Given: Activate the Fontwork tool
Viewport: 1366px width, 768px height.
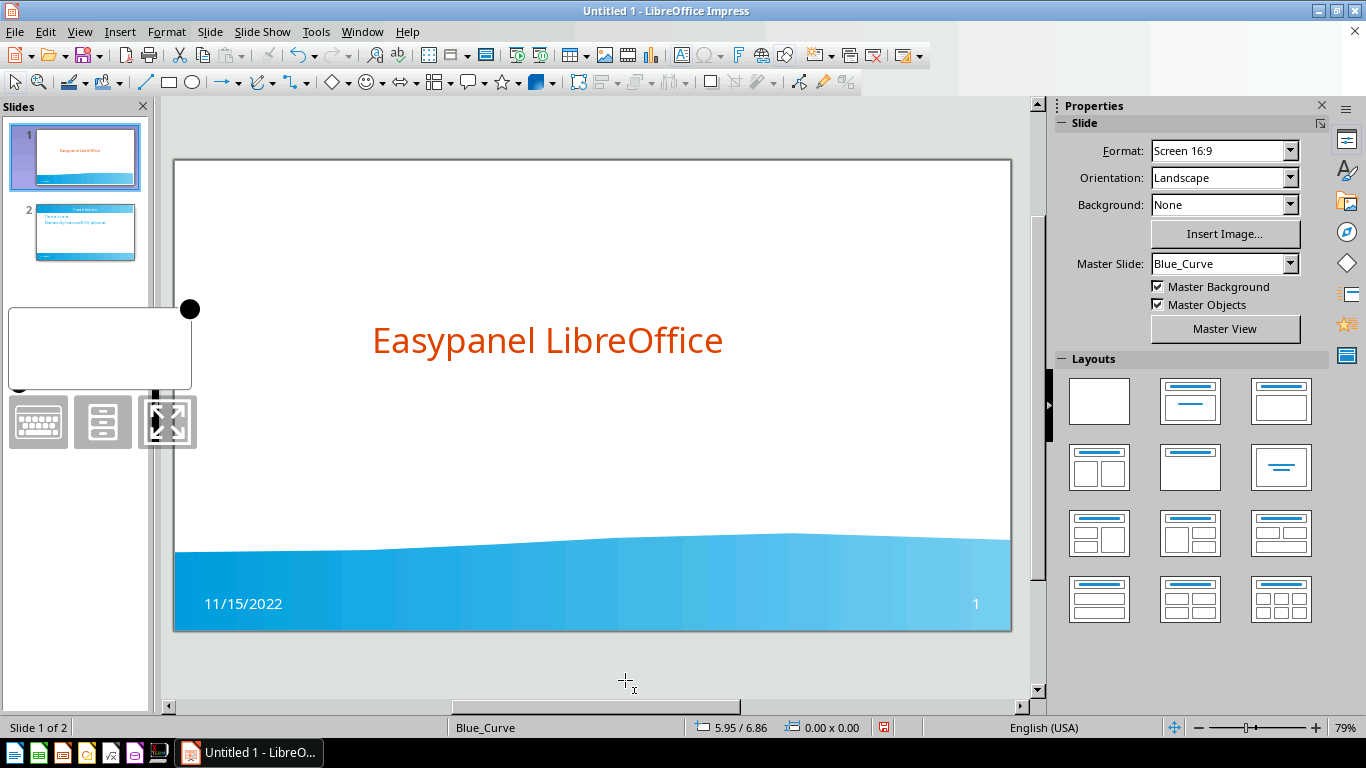Looking at the screenshot, I should pyautogui.click(x=737, y=55).
